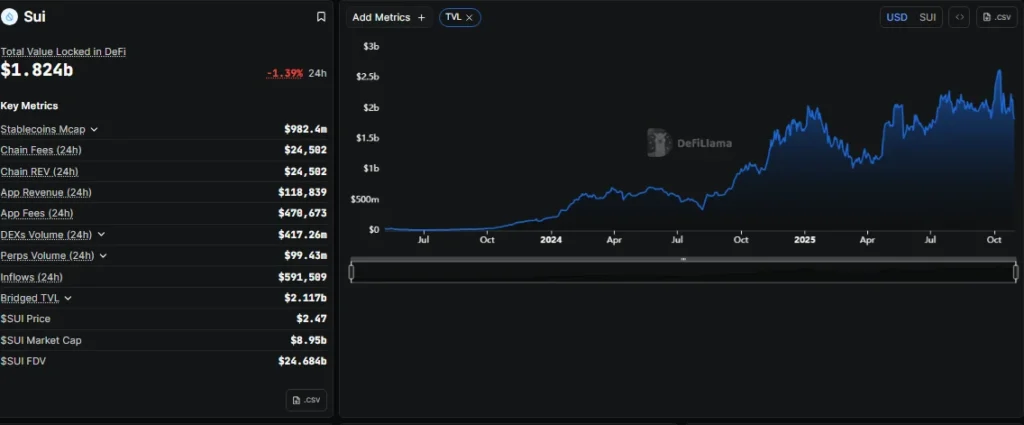Expand Stablecoins Mcap details
The image size is (1024, 425).
coord(94,129)
